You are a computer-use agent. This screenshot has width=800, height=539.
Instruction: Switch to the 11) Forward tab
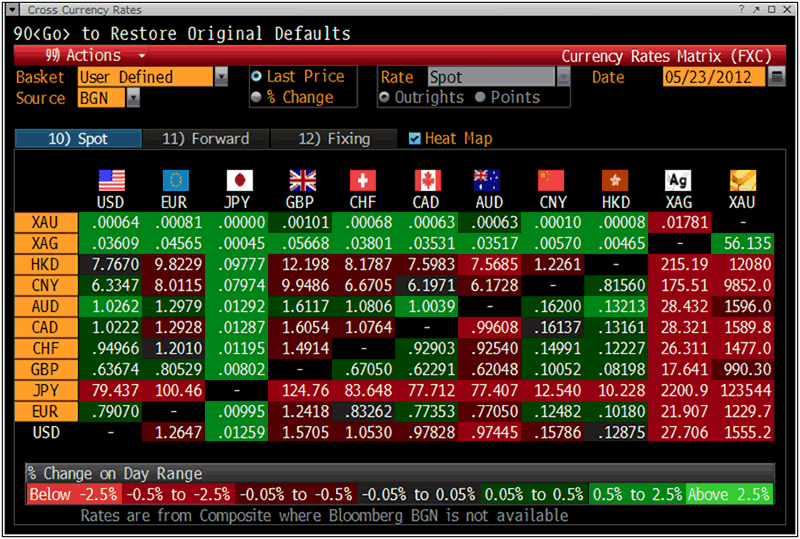pos(206,139)
